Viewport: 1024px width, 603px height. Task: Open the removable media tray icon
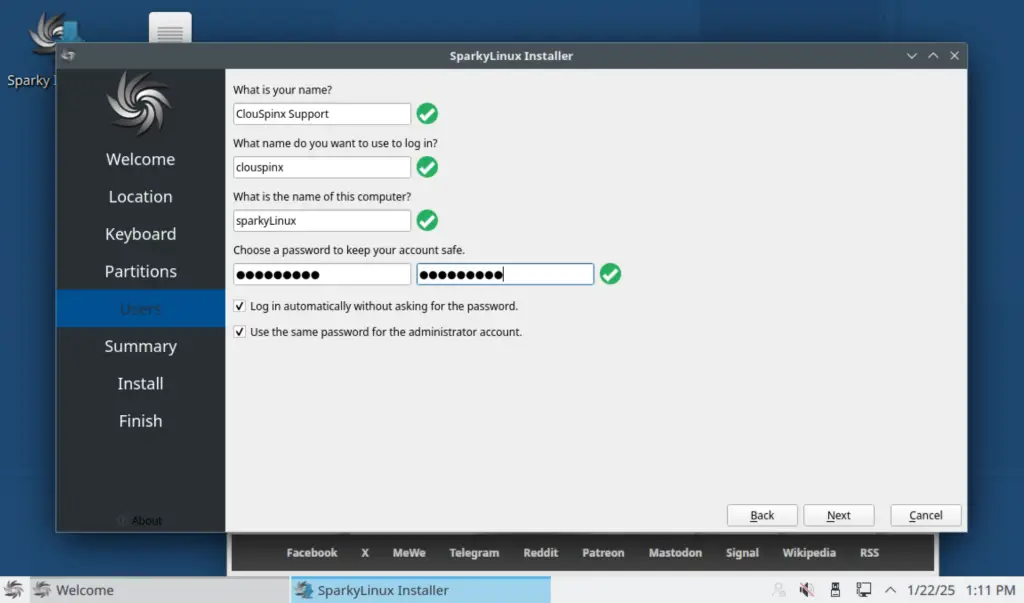point(835,590)
